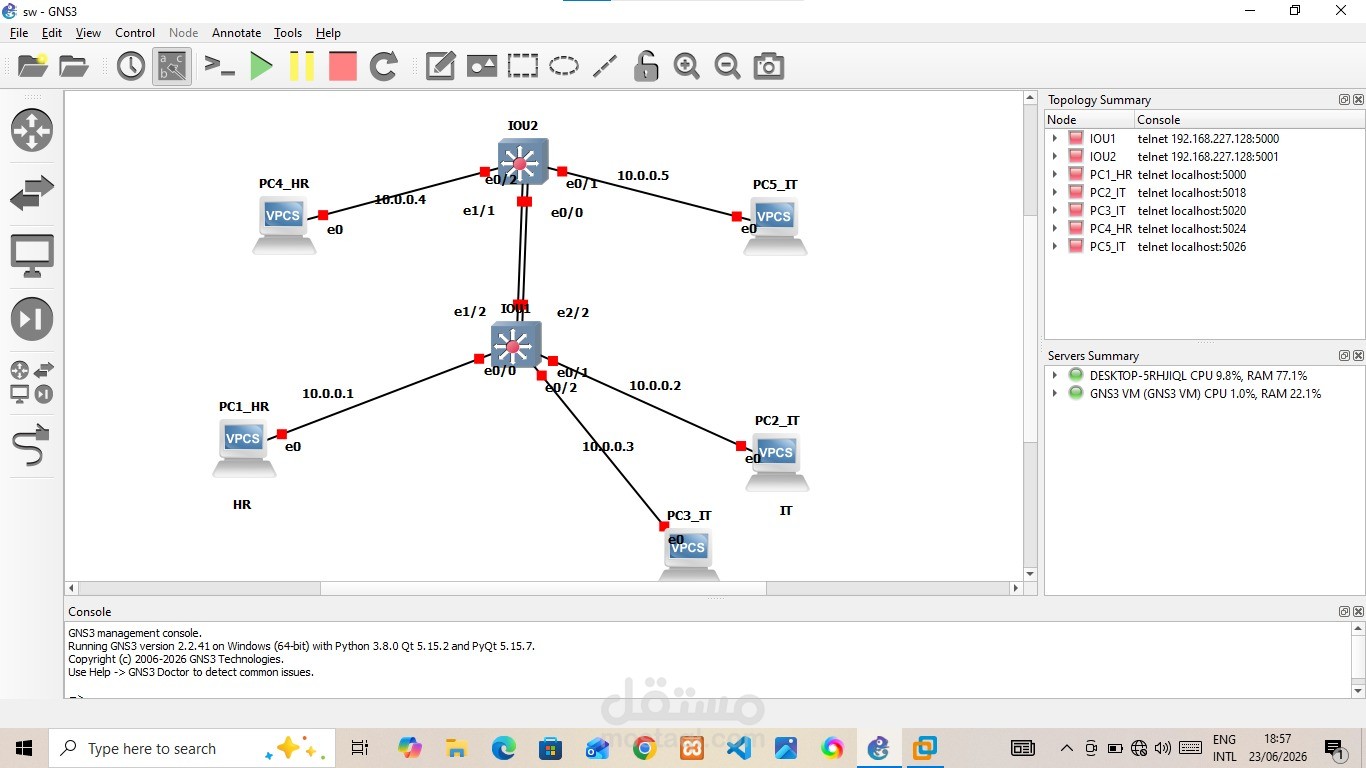The image size is (1366, 768).
Task: Zoom out of the topology canvas
Action: (x=728, y=67)
